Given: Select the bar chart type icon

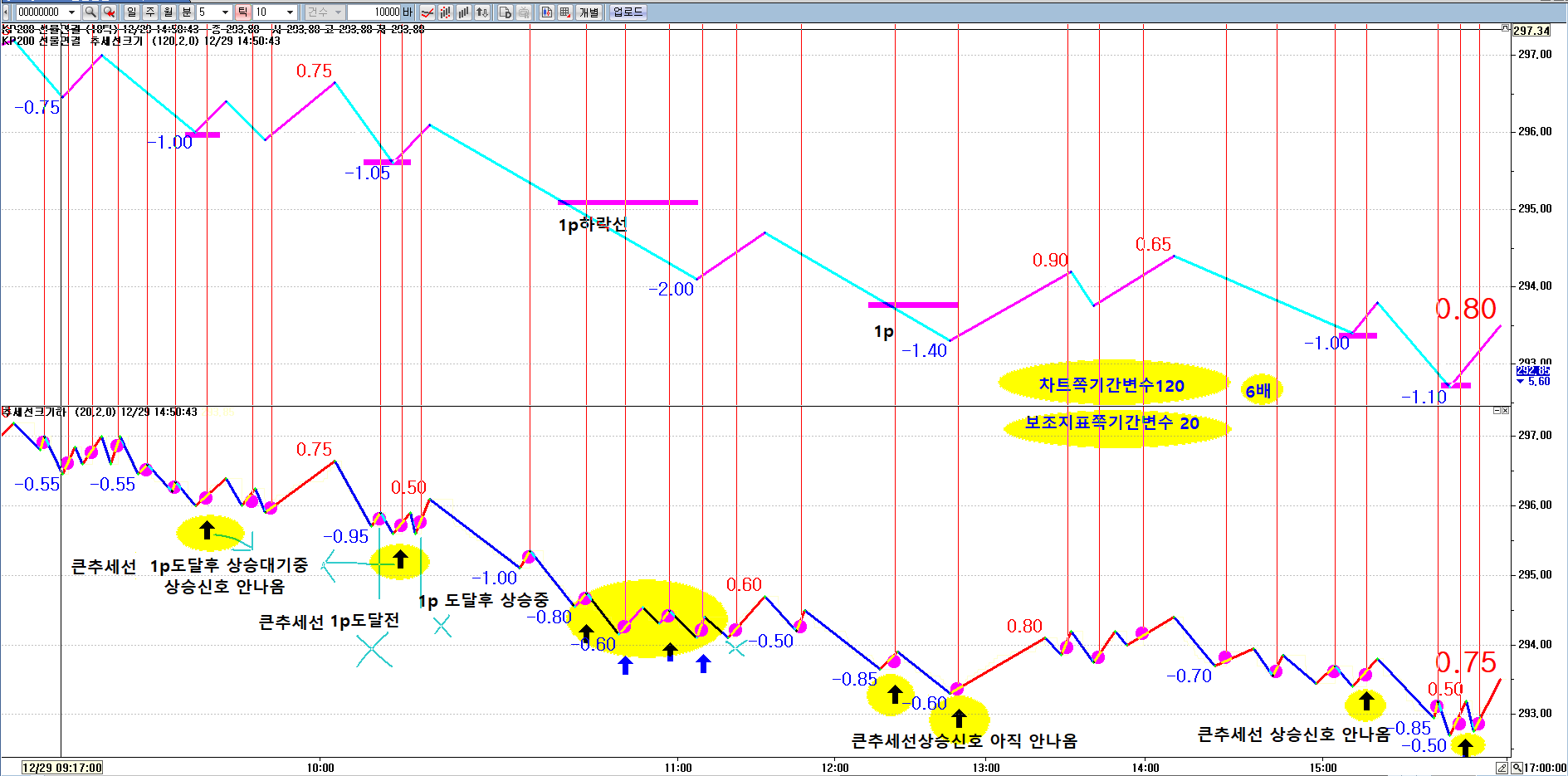Looking at the screenshot, I should click(x=463, y=12).
